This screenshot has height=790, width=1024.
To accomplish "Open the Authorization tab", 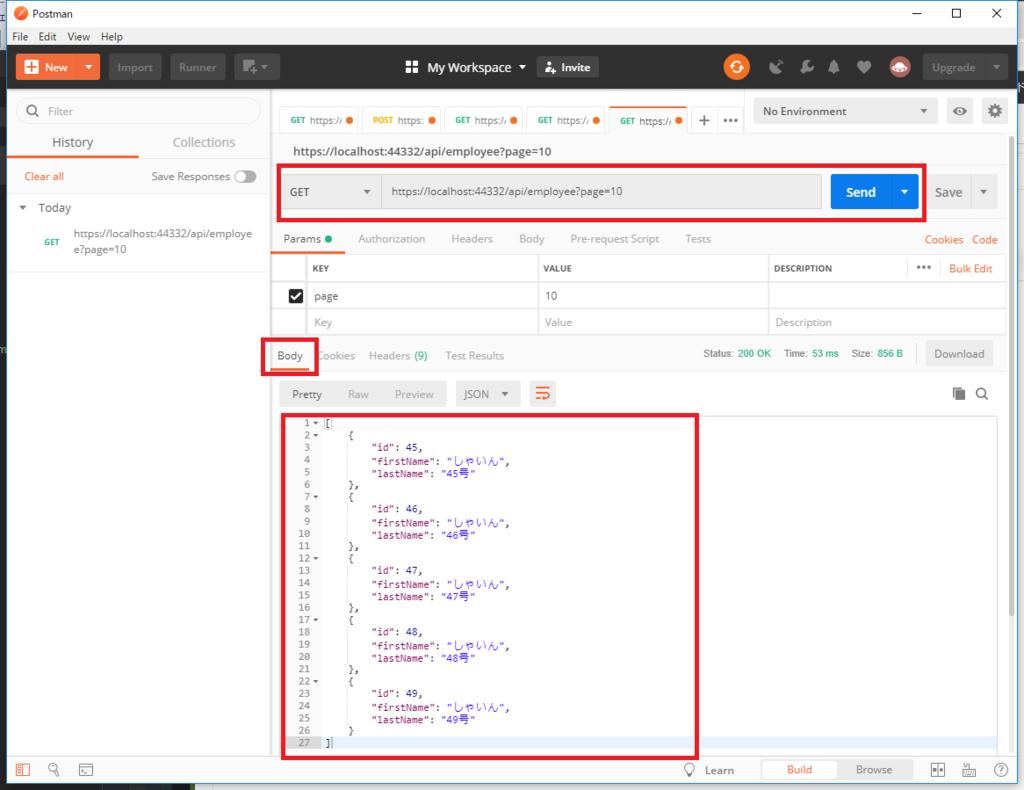I will coord(391,239).
